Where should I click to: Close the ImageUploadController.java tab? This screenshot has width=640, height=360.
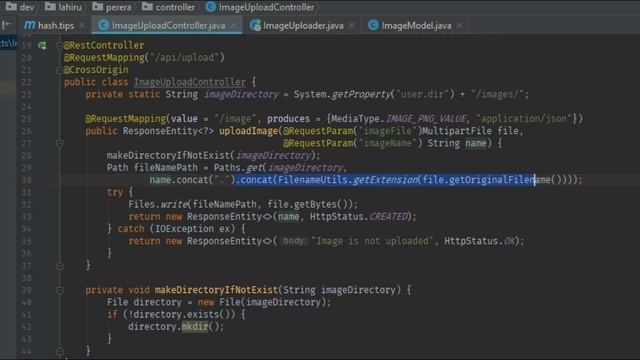233,25
